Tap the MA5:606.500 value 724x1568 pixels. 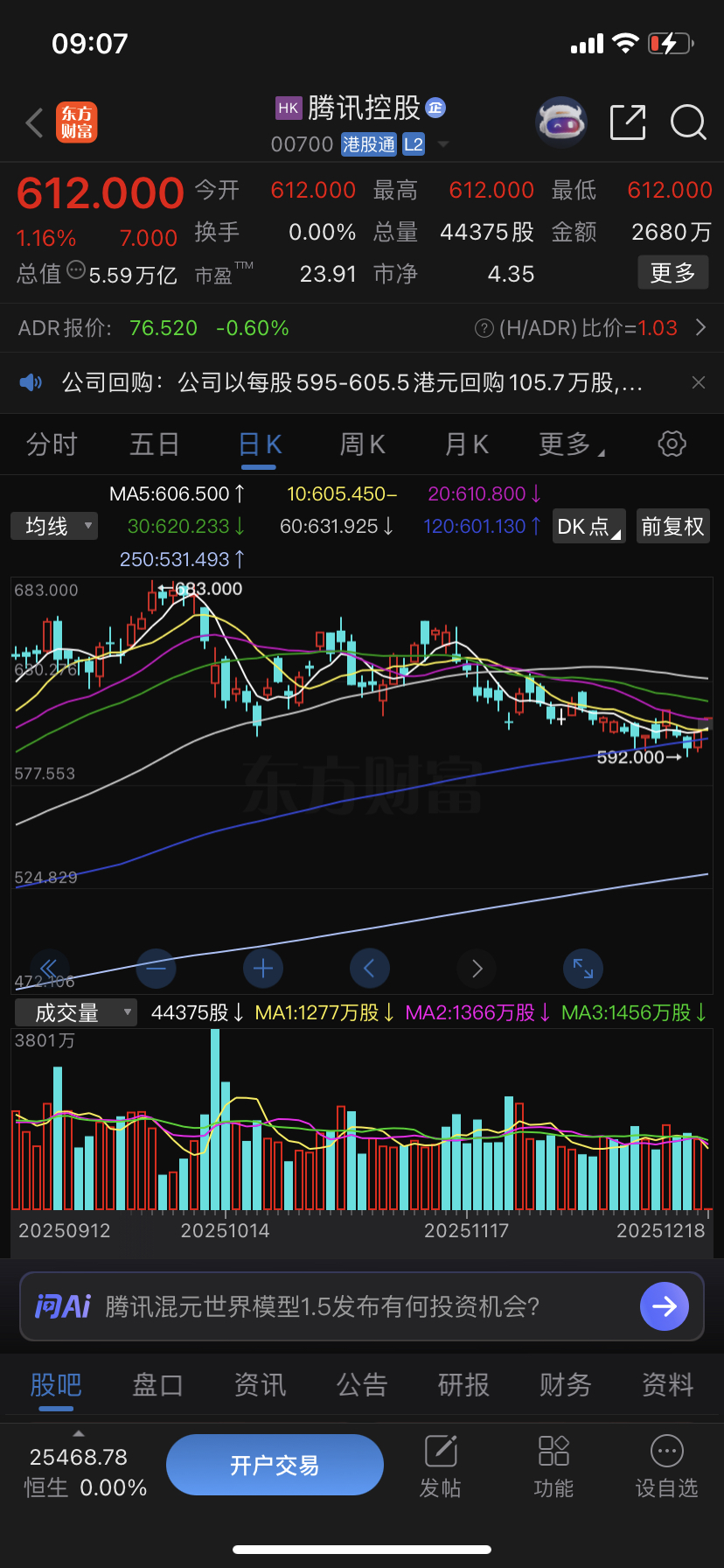click(177, 493)
